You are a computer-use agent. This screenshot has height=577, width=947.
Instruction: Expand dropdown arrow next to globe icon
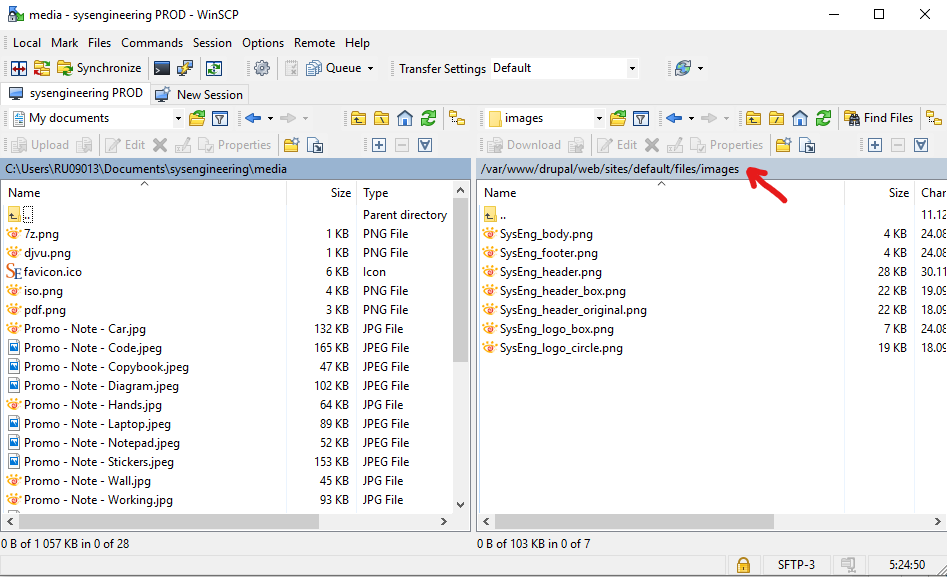point(700,68)
